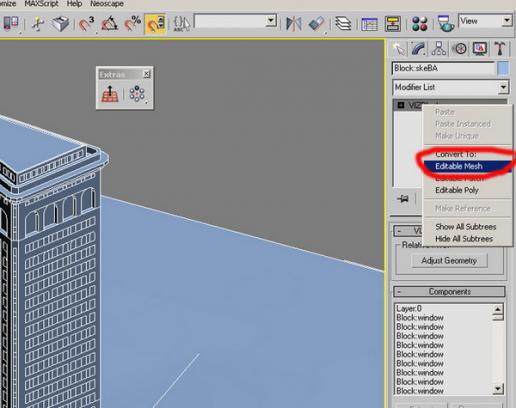Click the Curve Editor toolbar icon

pos(369,24)
